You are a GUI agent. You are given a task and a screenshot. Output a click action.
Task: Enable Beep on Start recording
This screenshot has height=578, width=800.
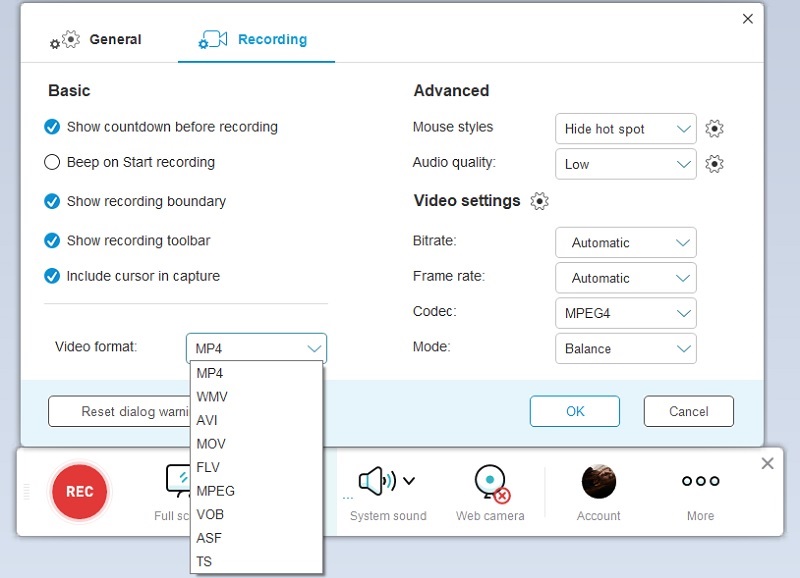[x=52, y=162]
